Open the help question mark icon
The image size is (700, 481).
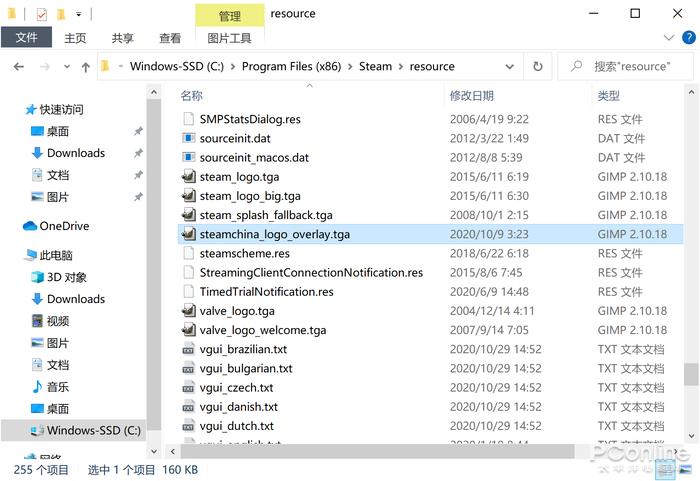pos(686,38)
